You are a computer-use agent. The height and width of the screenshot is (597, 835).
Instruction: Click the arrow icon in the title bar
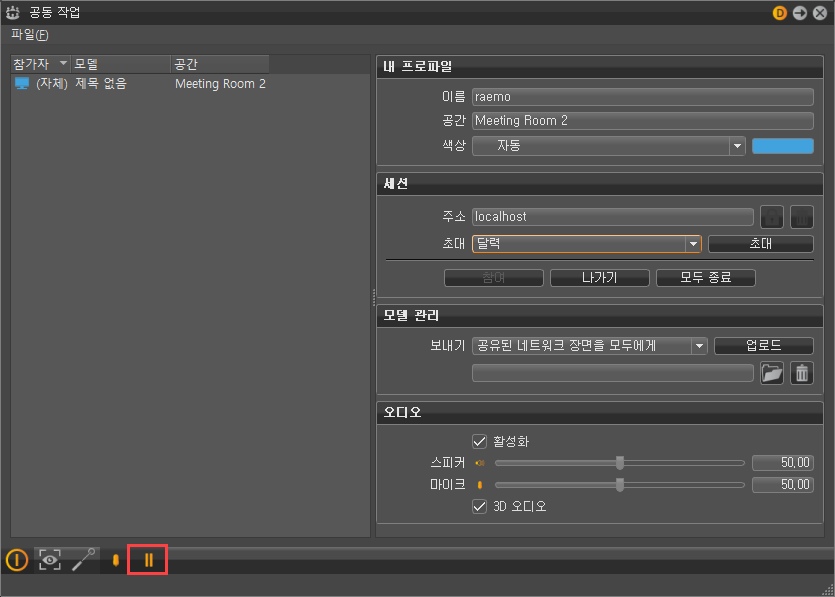point(800,13)
